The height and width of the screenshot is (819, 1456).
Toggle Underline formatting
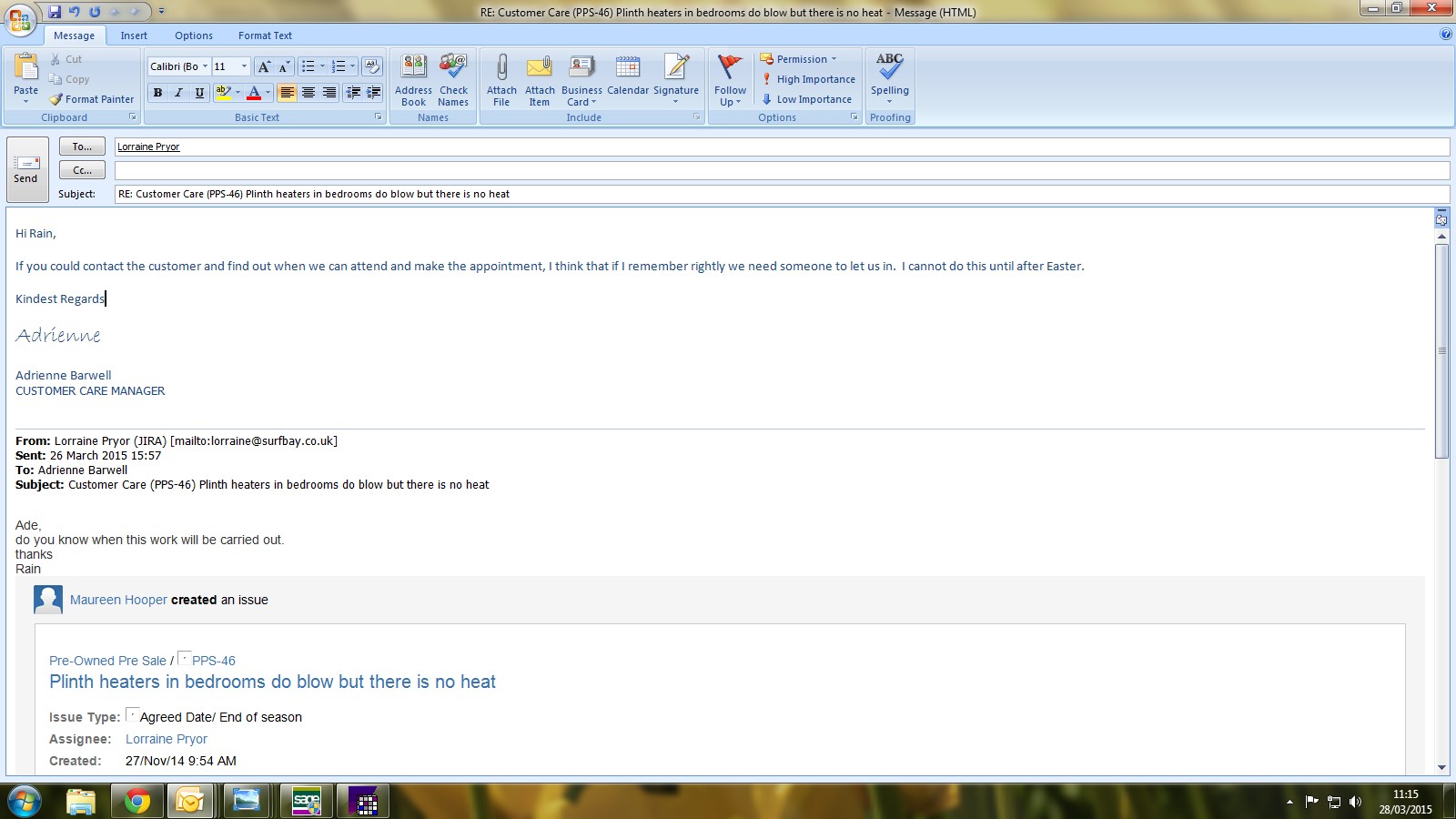(x=199, y=93)
